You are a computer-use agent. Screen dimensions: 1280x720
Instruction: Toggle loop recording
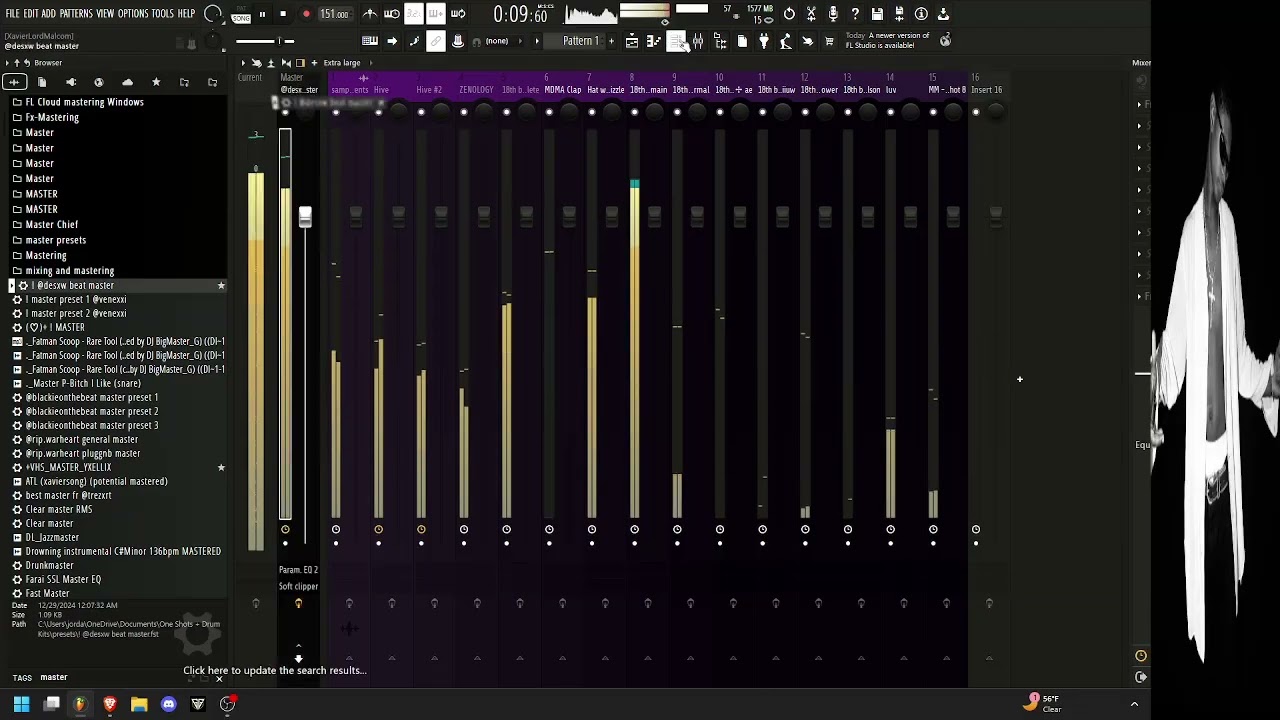coord(458,14)
